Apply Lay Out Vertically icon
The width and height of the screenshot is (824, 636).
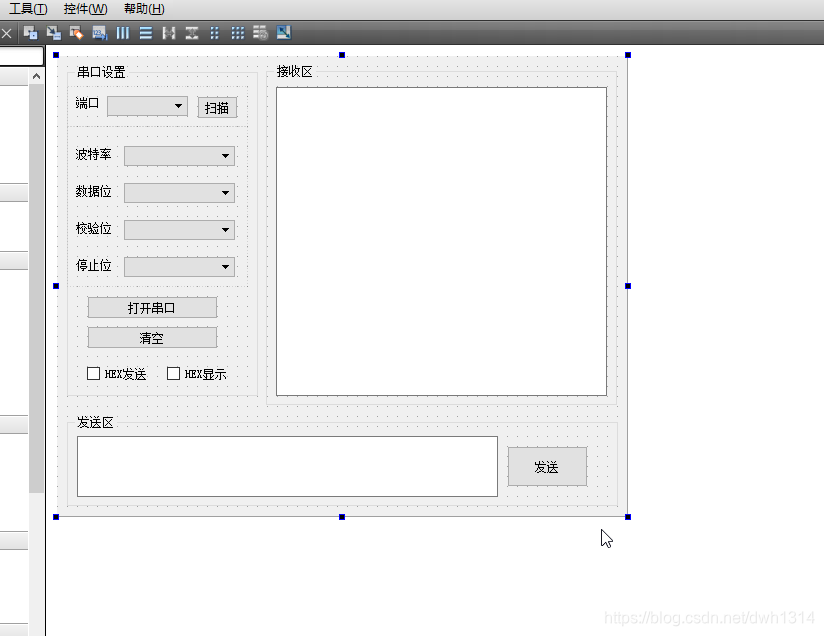click(x=146, y=33)
